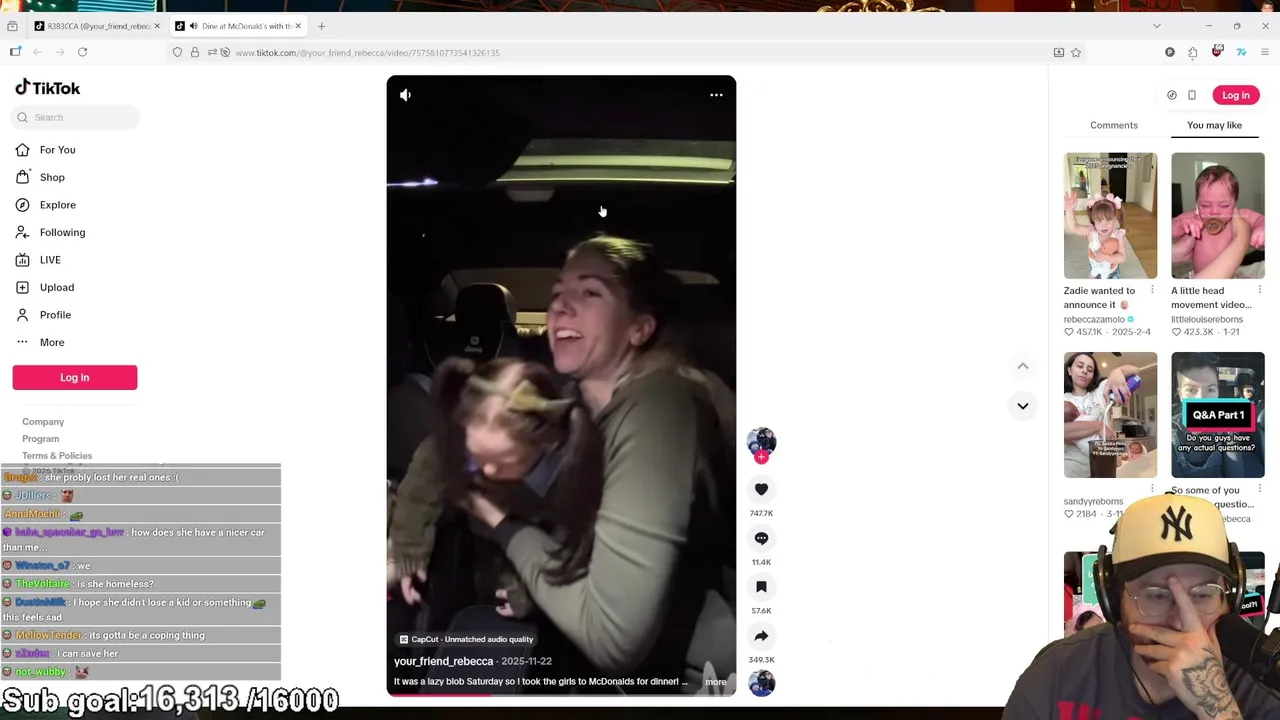Open comments via the speech bubble icon
This screenshot has width=1280, height=720.
coord(761,538)
